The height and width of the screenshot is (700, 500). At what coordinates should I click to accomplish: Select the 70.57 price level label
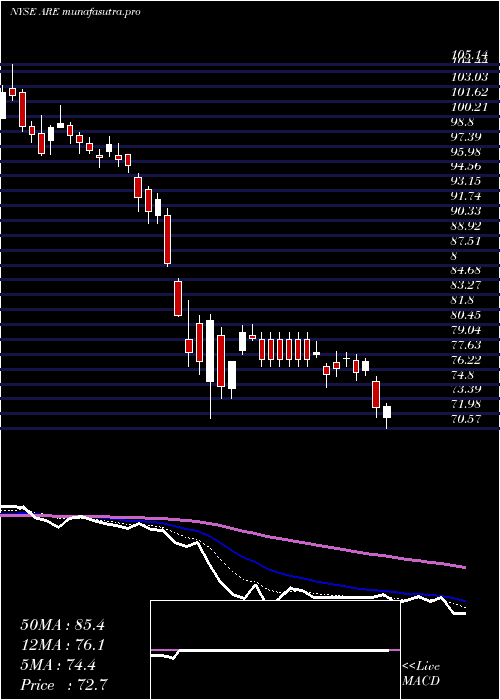(466, 419)
